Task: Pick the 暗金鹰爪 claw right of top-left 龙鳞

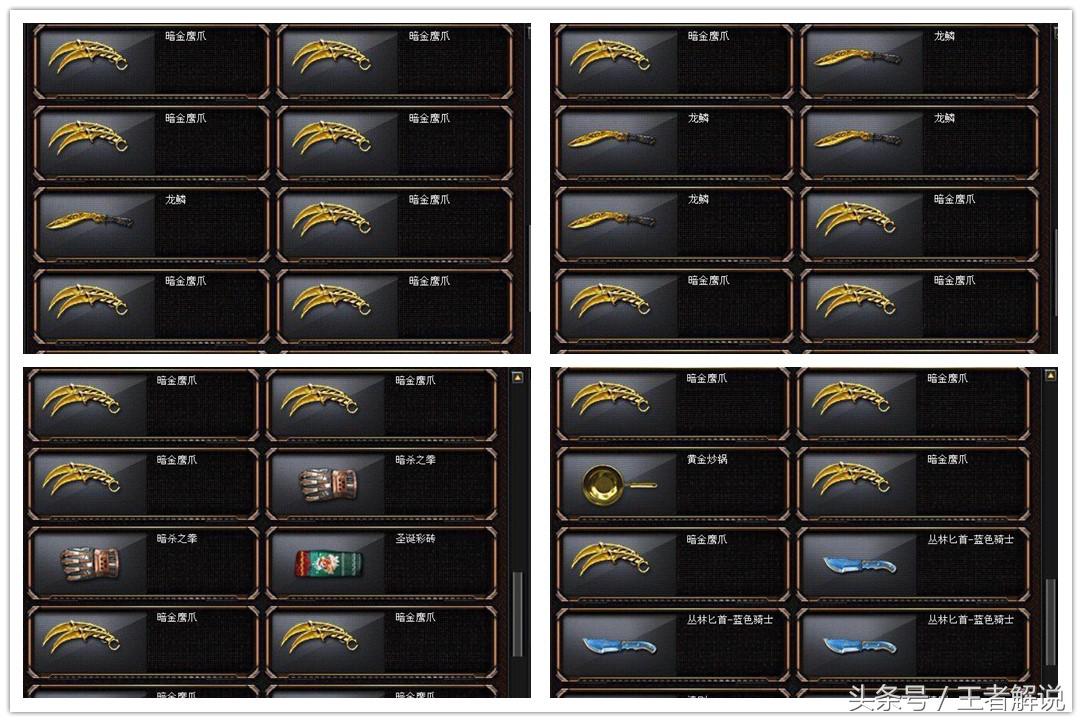Action: pyautogui.click(x=331, y=219)
